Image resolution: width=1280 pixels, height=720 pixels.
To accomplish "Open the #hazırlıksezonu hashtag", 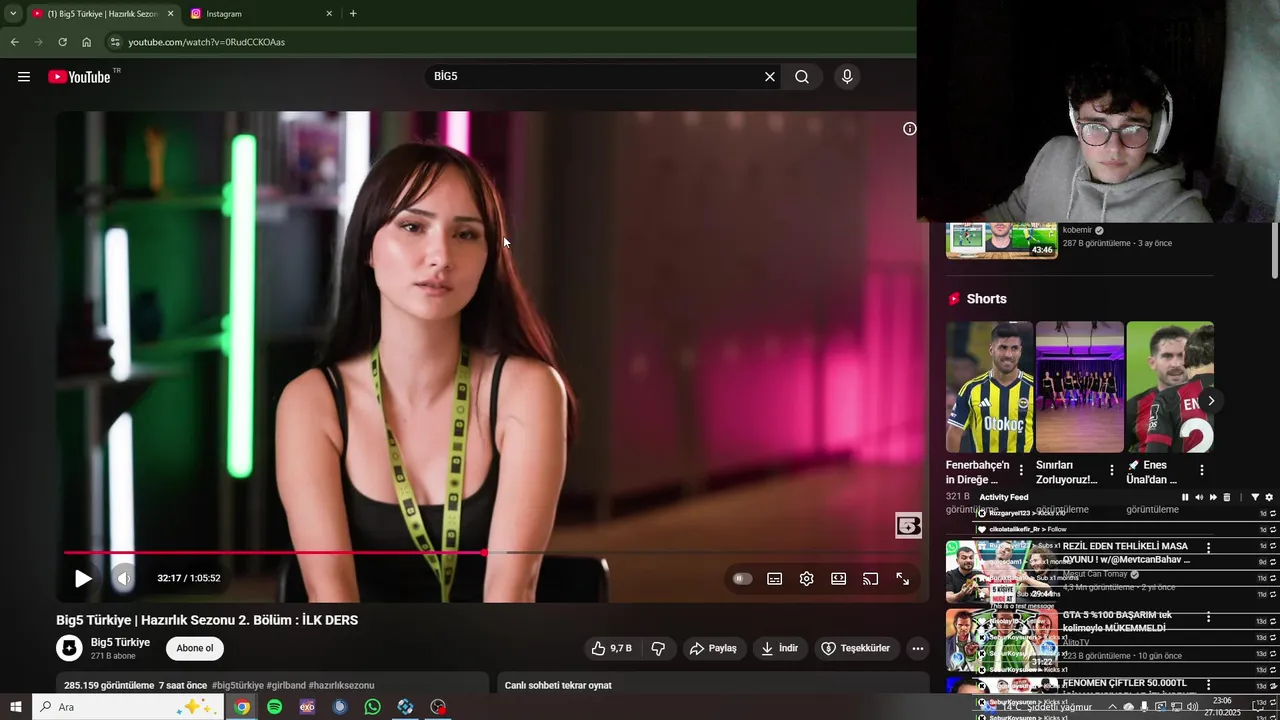I will 341,685.
